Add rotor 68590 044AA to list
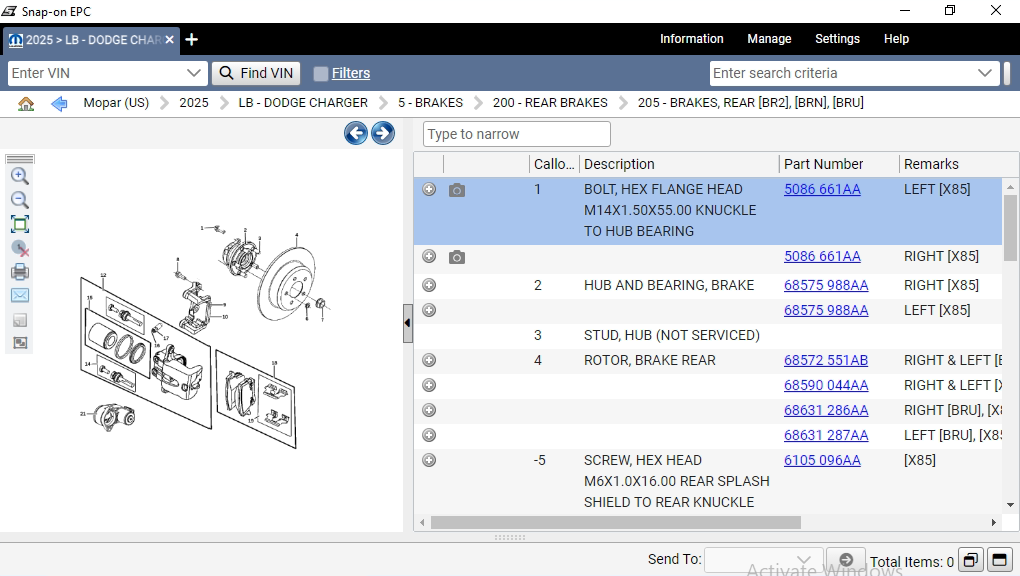The height and width of the screenshot is (576, 1020). 429,385
